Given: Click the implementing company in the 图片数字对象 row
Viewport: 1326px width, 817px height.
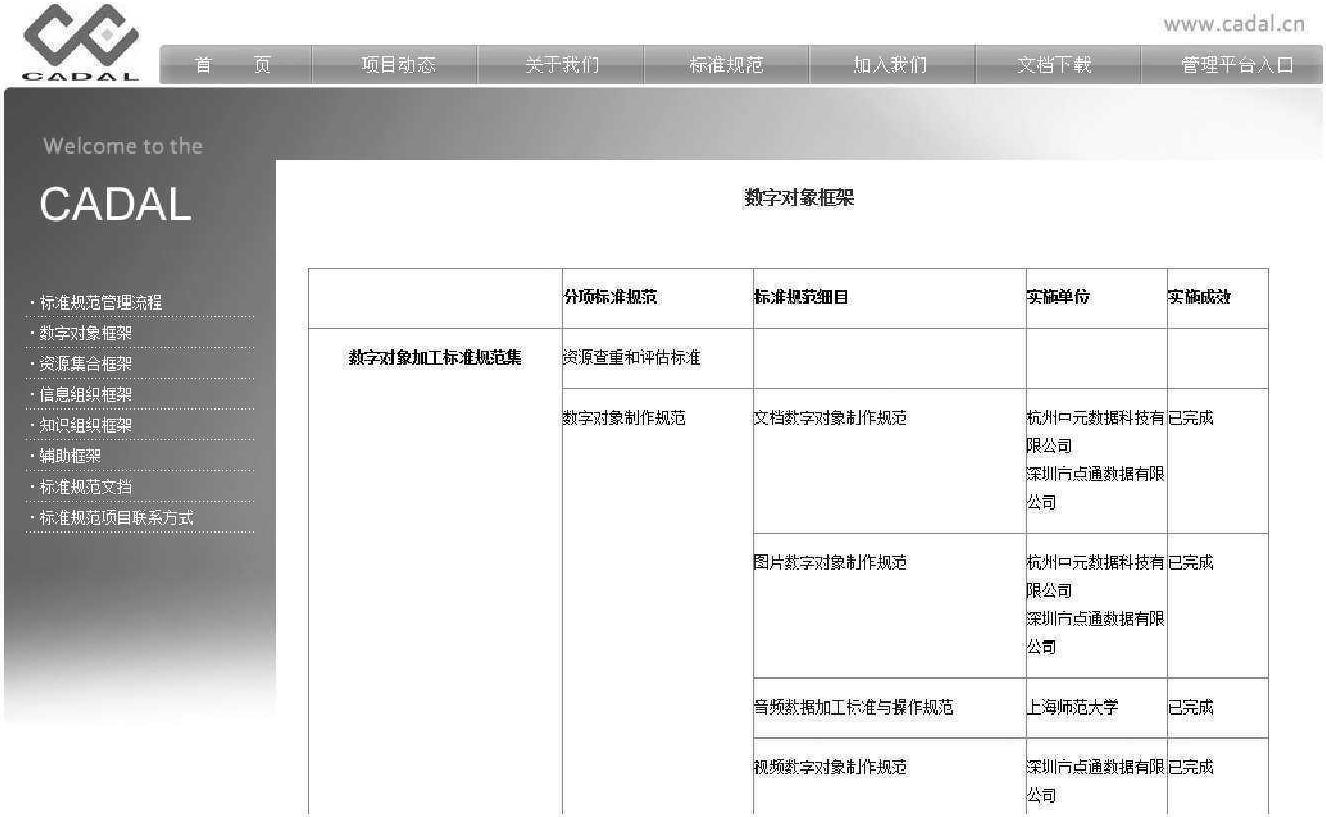Looking at the screenshot, I should click(x=1096, y=605).
